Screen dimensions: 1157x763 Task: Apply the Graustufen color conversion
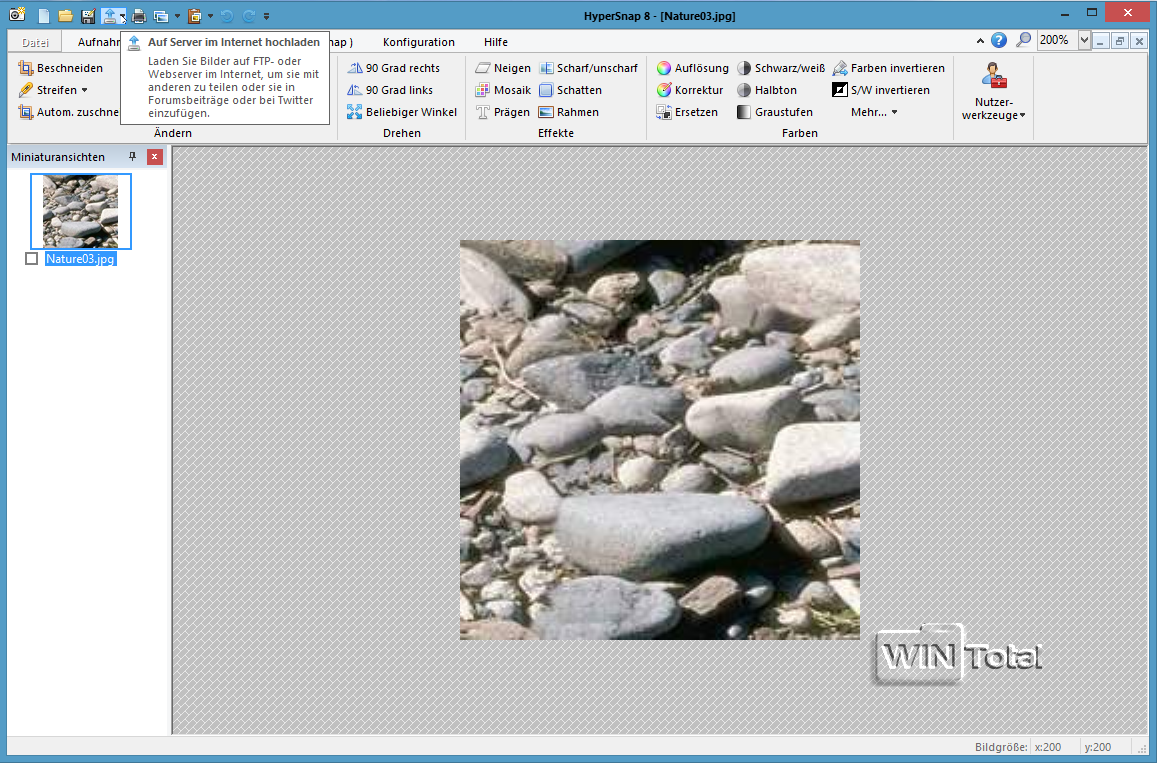click(x=774, y=112)
